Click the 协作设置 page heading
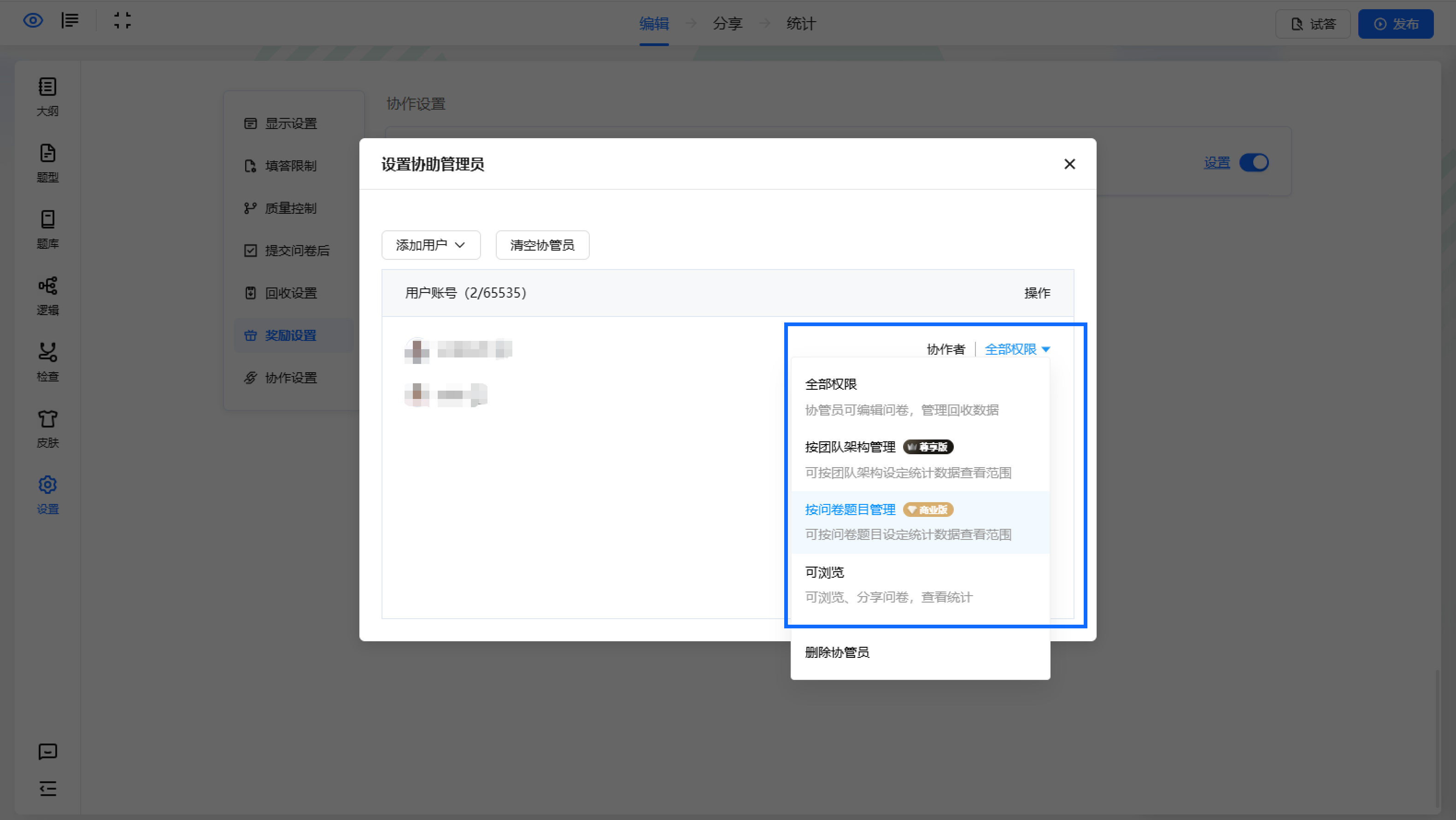This screenshot has height=820, width=1456. click(x=416, y=103)
